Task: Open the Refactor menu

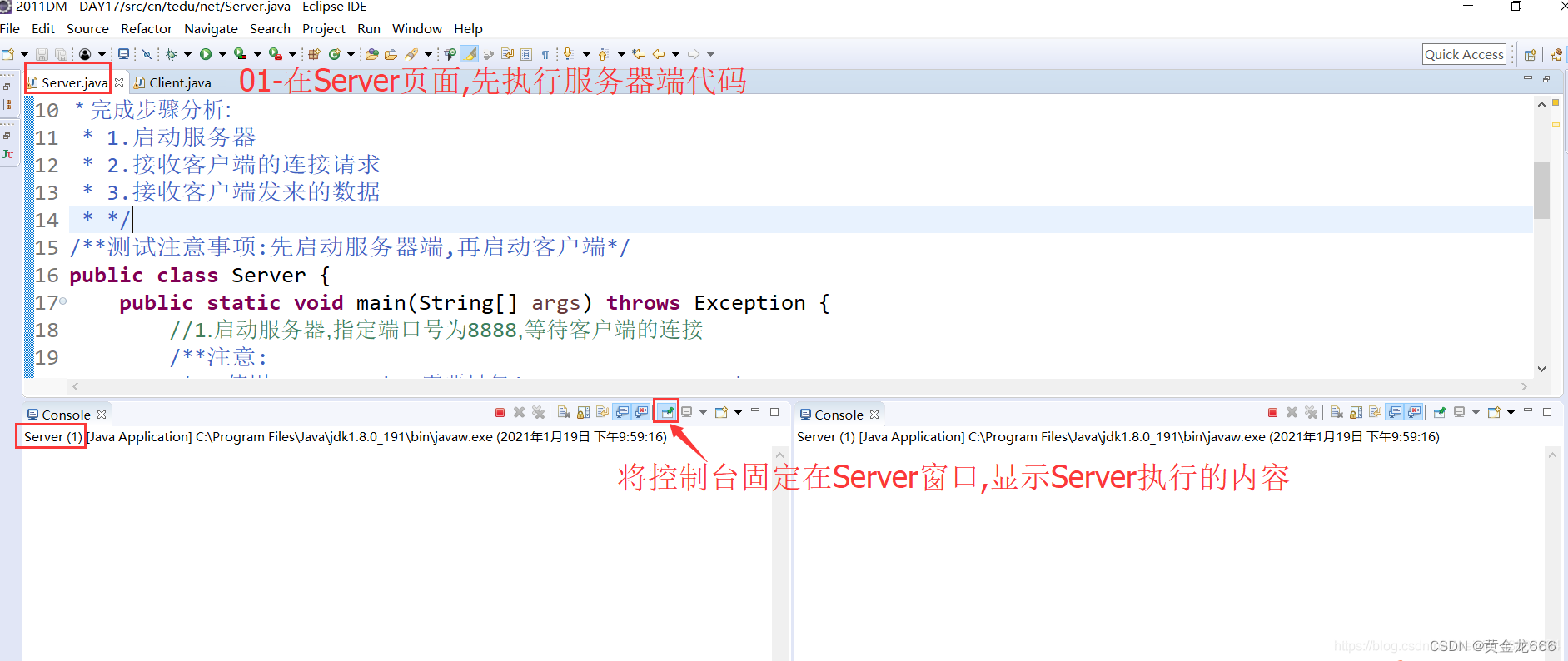Action: click(147, 28)
